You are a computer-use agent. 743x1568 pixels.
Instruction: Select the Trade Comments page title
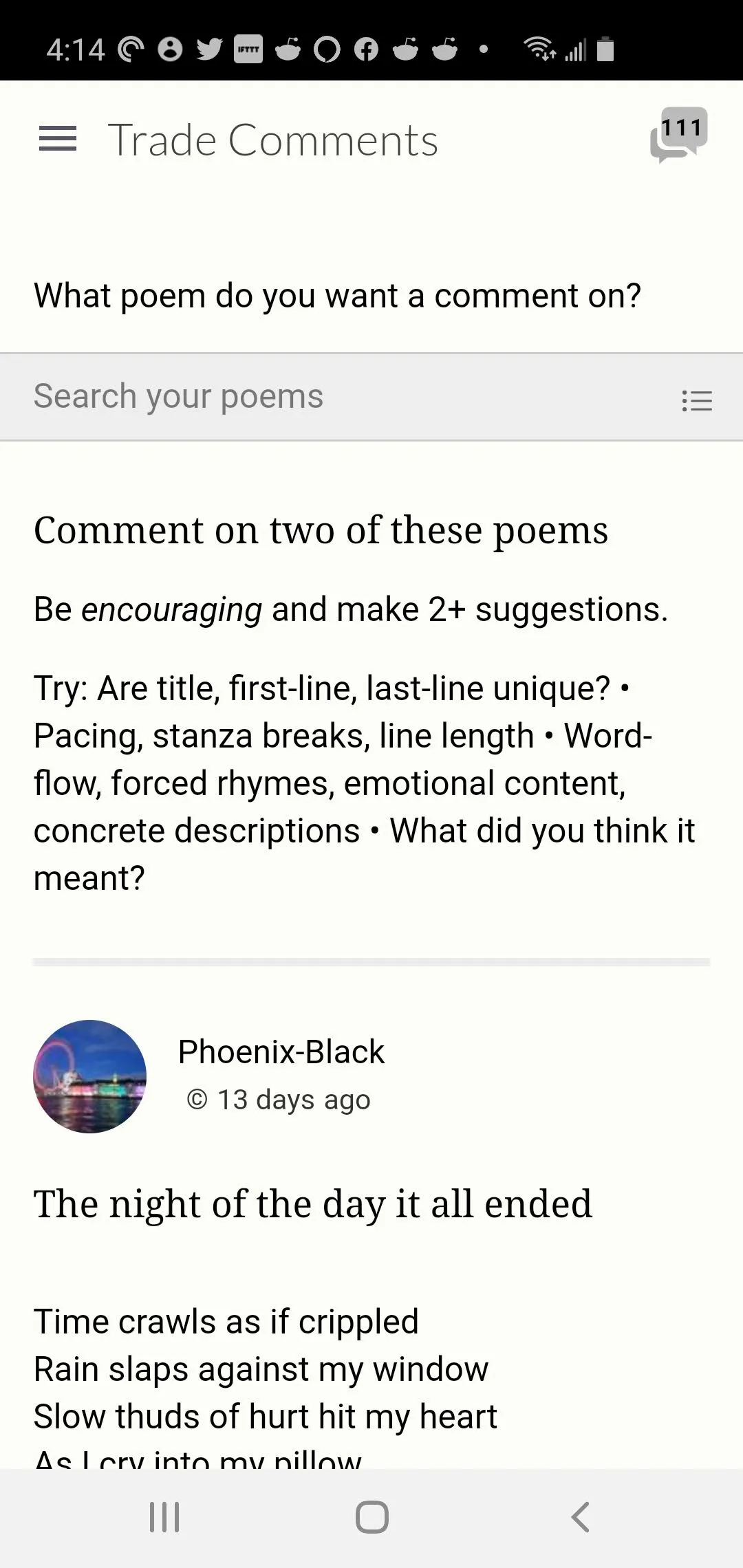click(273, 140)
